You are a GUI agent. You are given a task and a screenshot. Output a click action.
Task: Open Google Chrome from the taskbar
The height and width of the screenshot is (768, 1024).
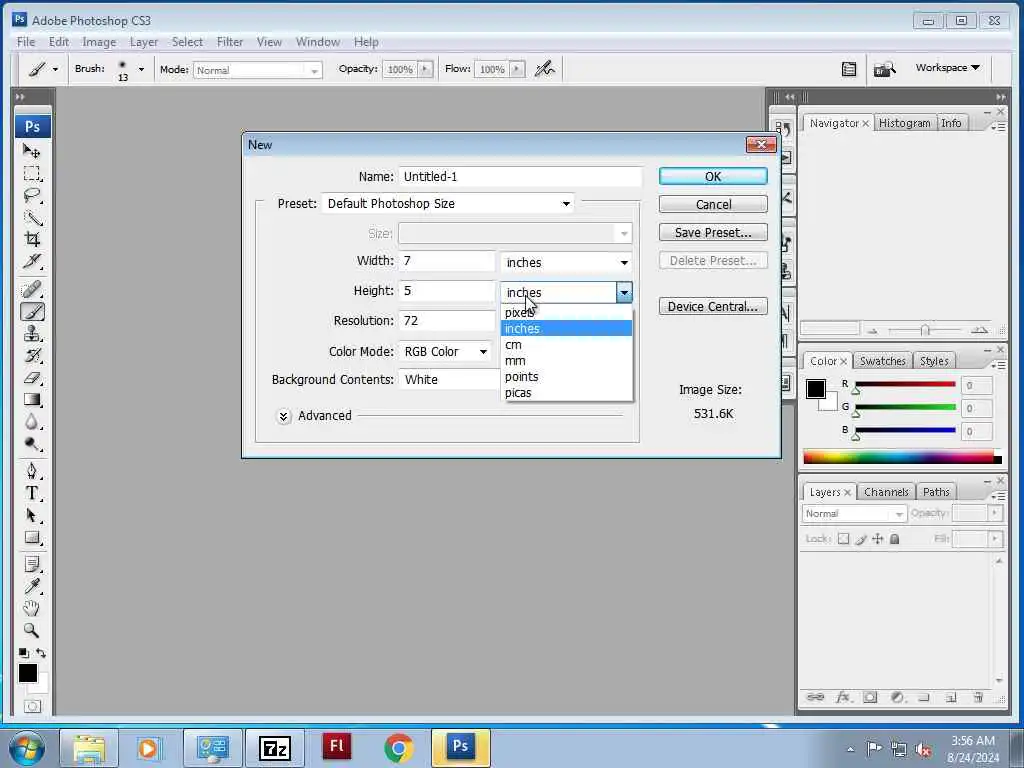coord(398,748)
